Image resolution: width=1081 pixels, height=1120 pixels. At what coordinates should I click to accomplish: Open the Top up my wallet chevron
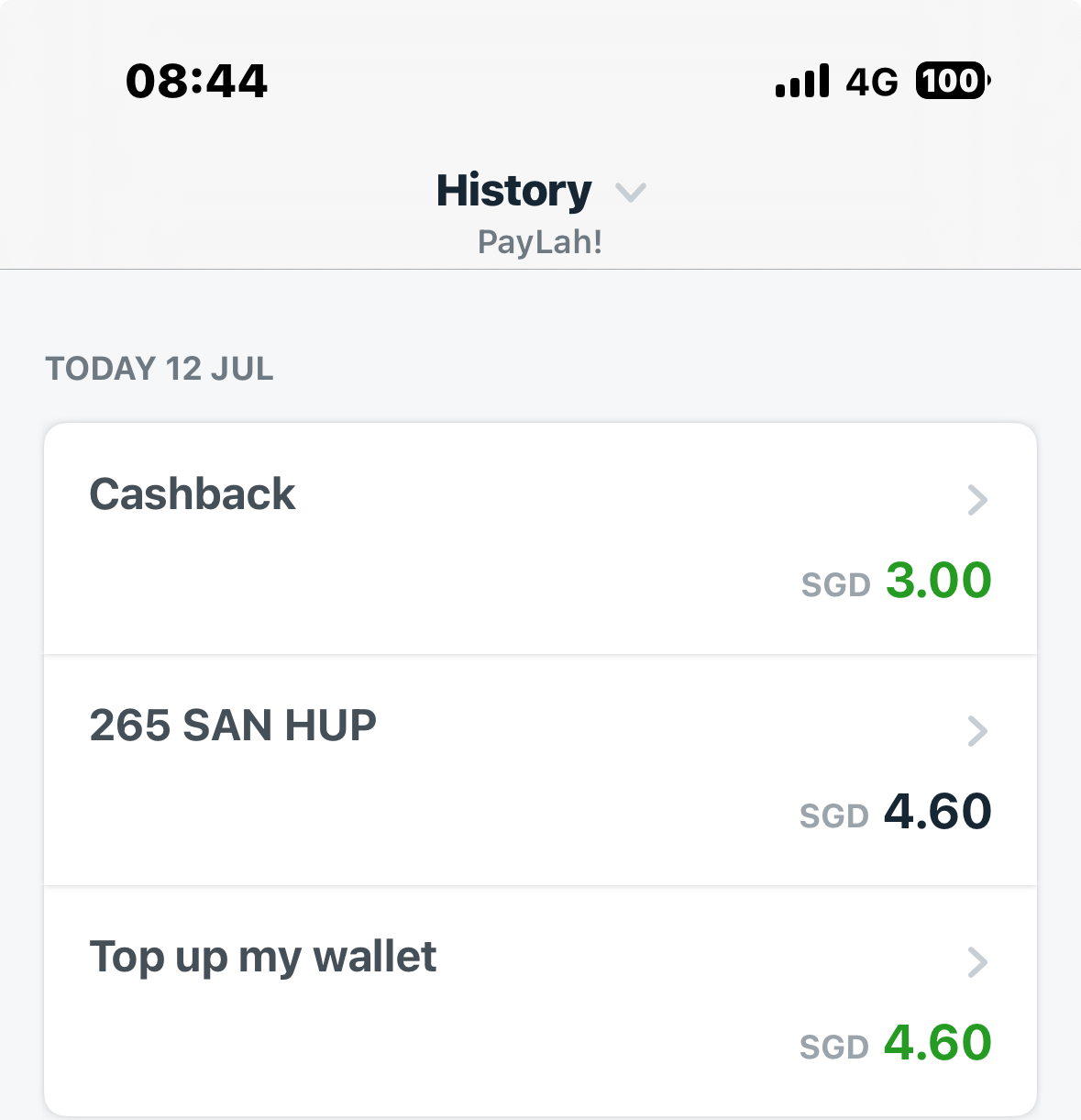pyautogui.click(x=978, y=962)
